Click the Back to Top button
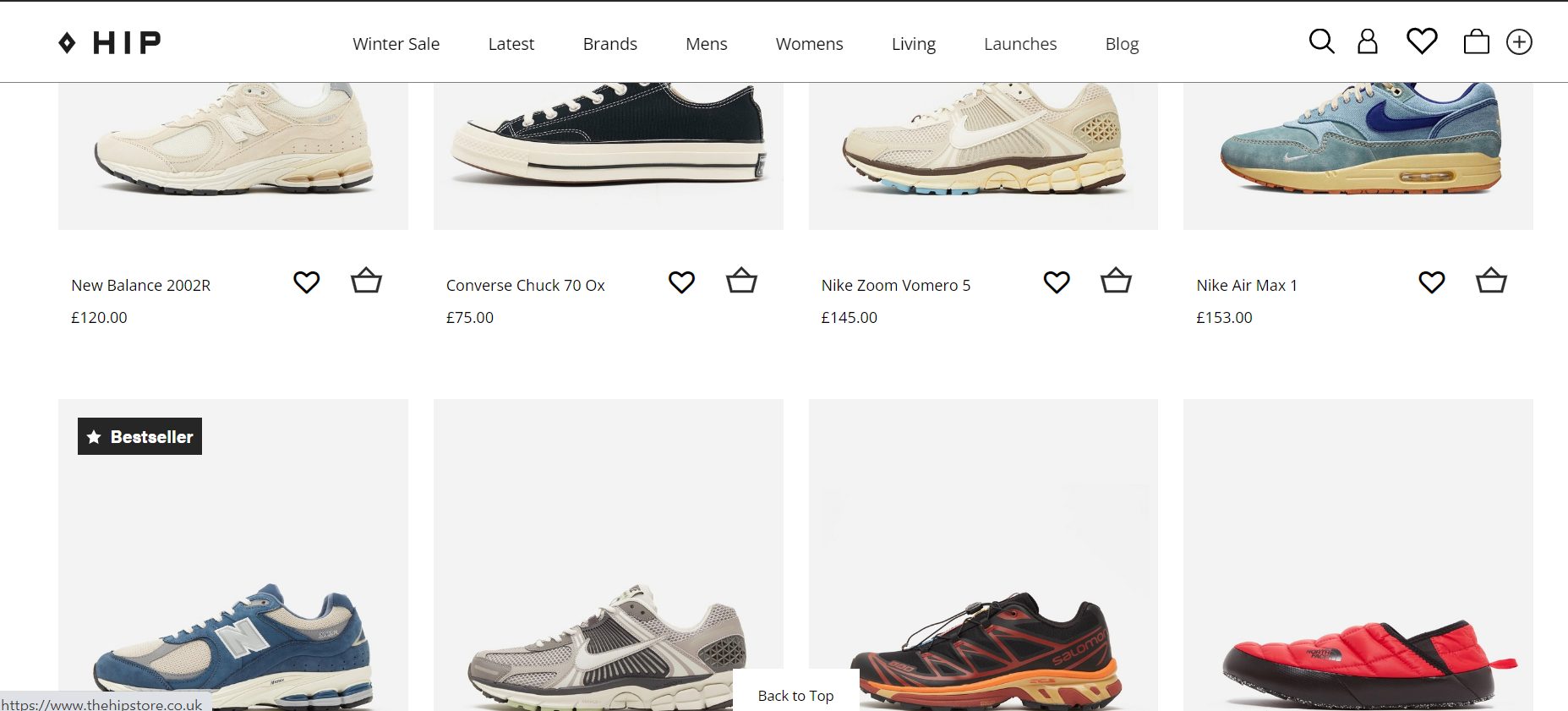1568x711 pixels. (795, 695)
